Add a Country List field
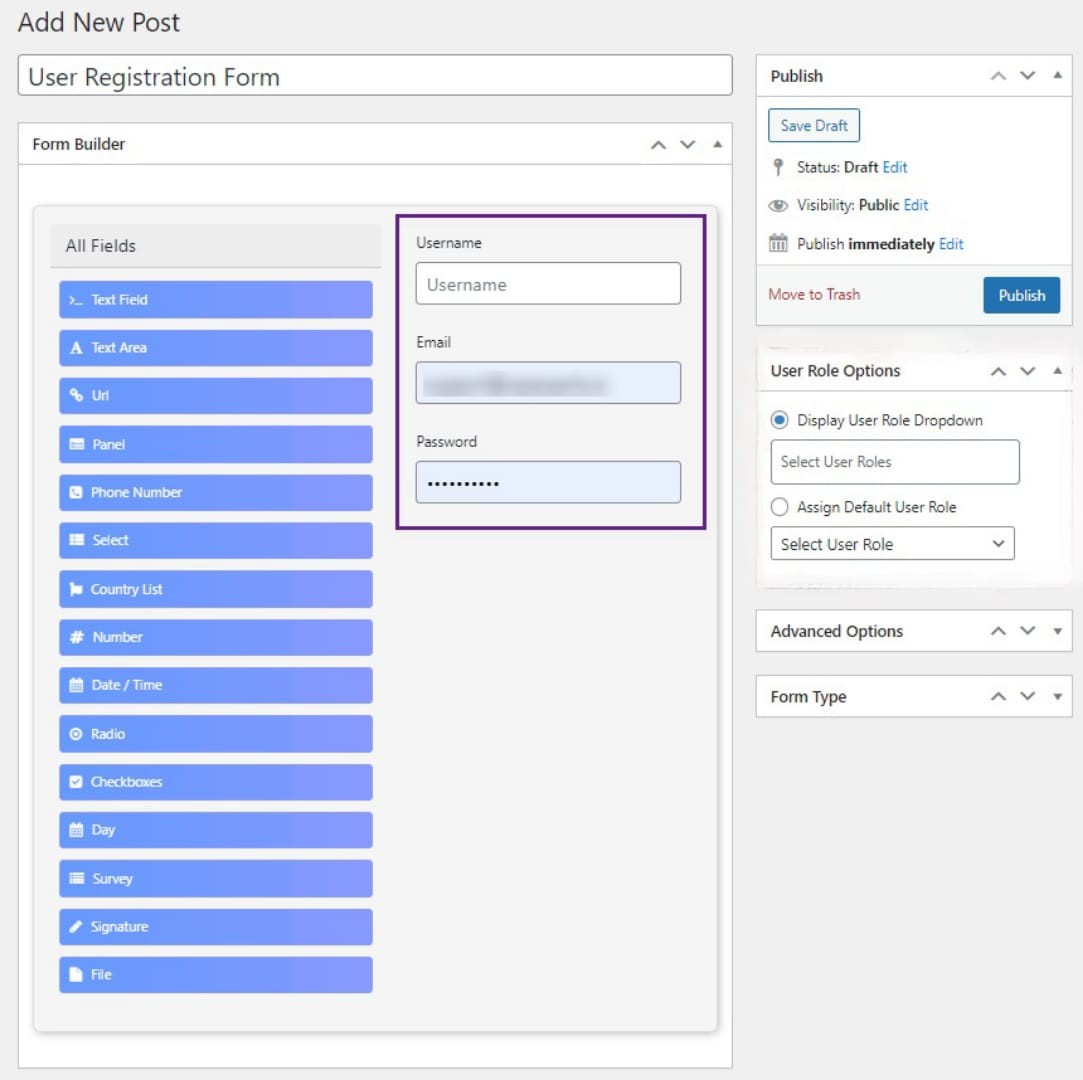Screen dimensions: 1083x1080 (x=215, y=589)
